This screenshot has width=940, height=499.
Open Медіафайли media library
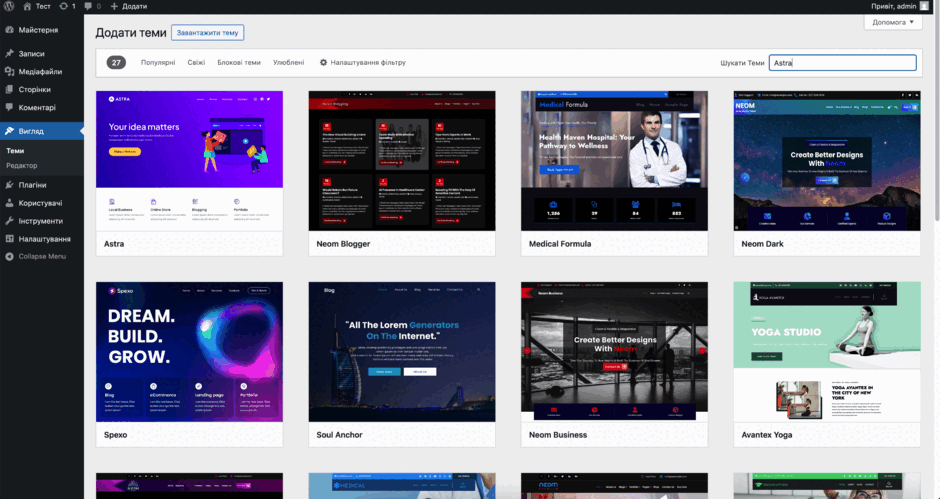coord(42,71)
